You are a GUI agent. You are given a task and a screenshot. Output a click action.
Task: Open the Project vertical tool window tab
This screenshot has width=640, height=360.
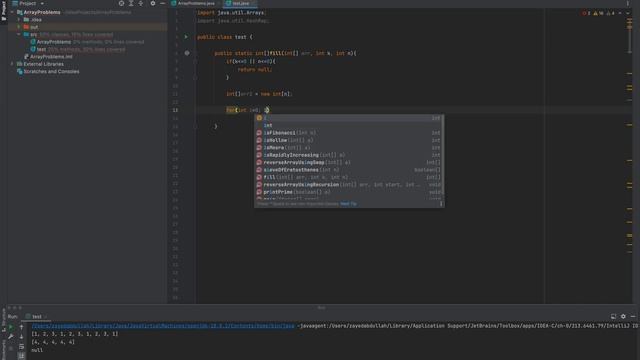(x=4, y=10)
